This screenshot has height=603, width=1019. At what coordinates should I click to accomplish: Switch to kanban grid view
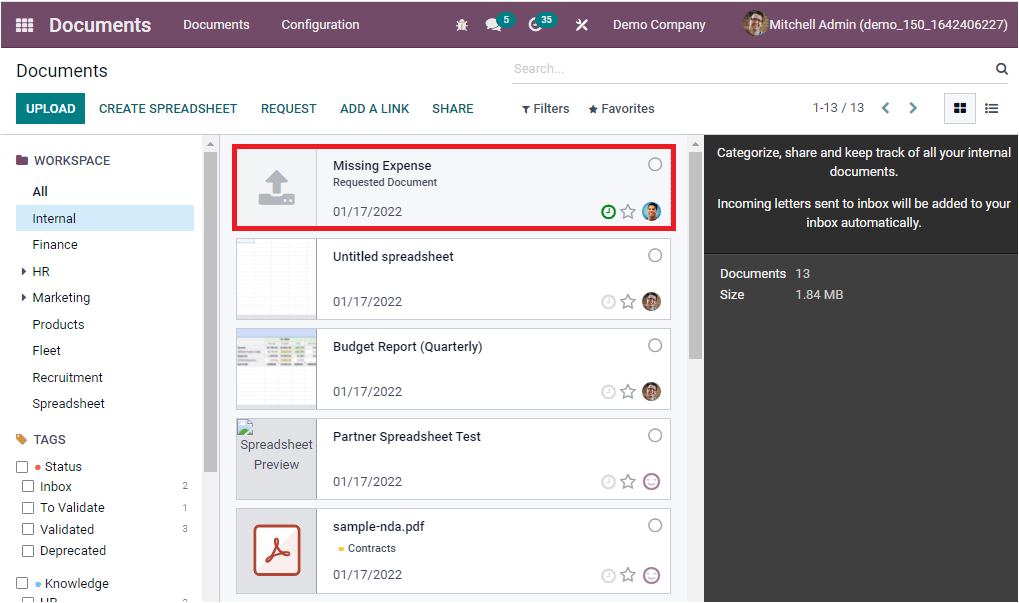[959, 109]
